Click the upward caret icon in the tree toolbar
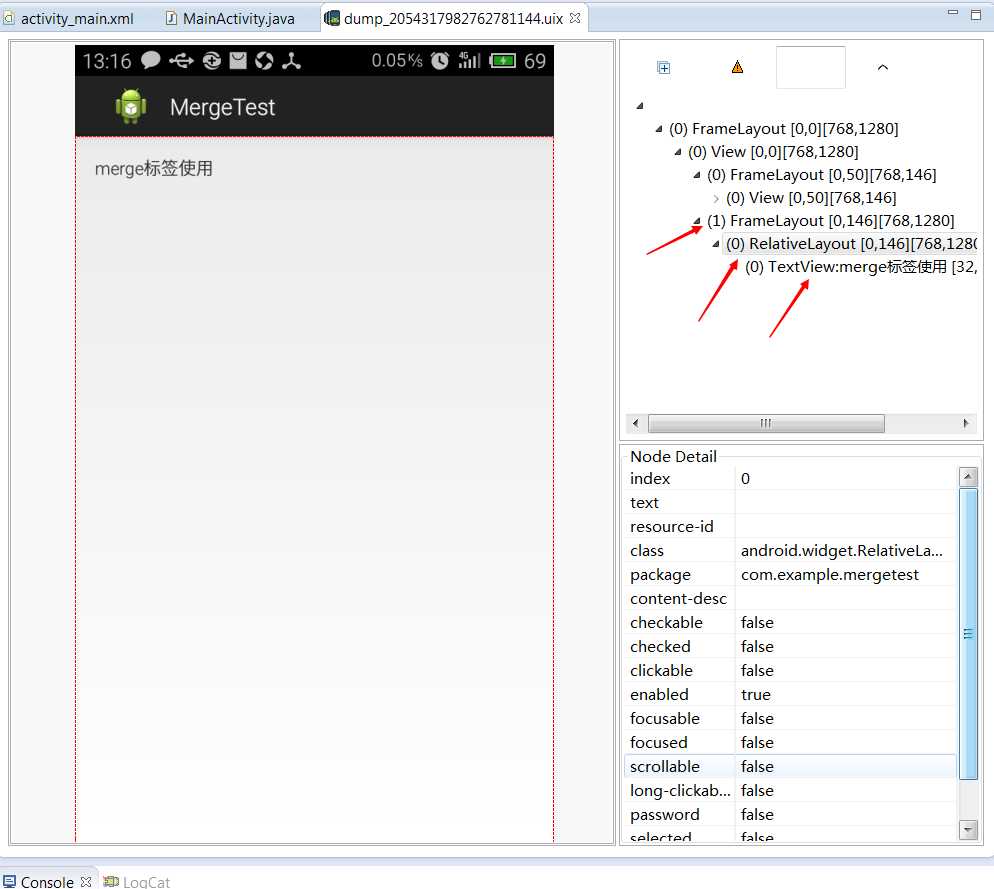 click(882, 67)
